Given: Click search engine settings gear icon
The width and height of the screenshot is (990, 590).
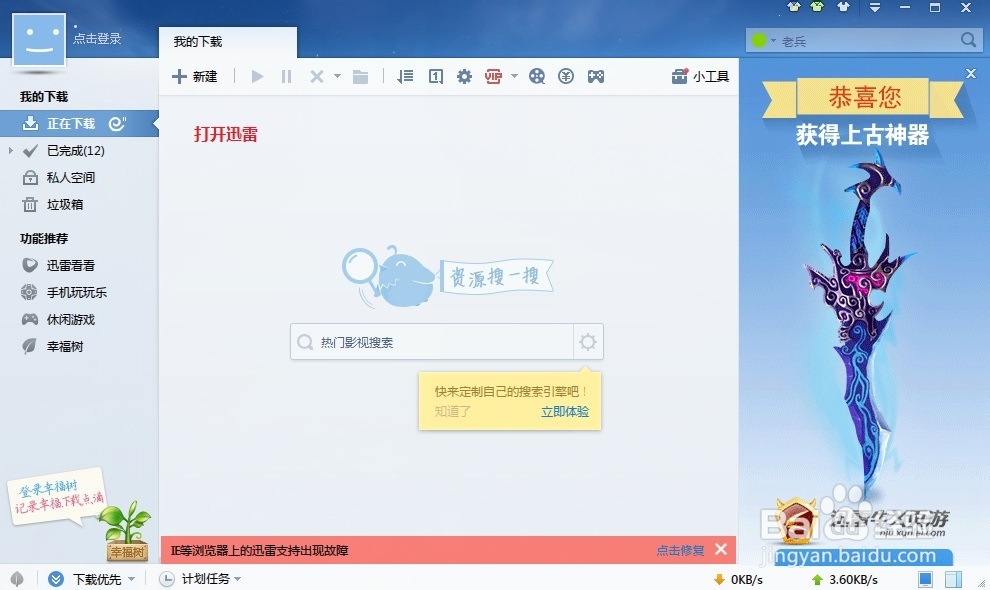Looking at the screenshot, I should [x=588, y=342].
